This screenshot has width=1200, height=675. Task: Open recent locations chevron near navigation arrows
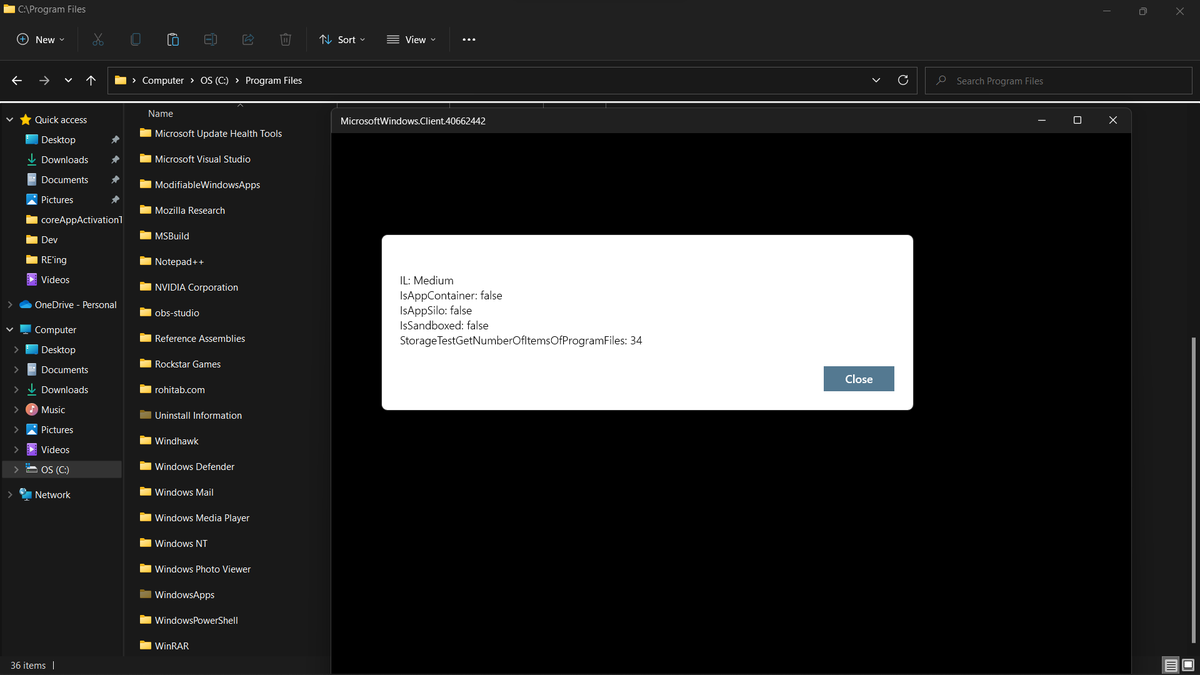68,80
